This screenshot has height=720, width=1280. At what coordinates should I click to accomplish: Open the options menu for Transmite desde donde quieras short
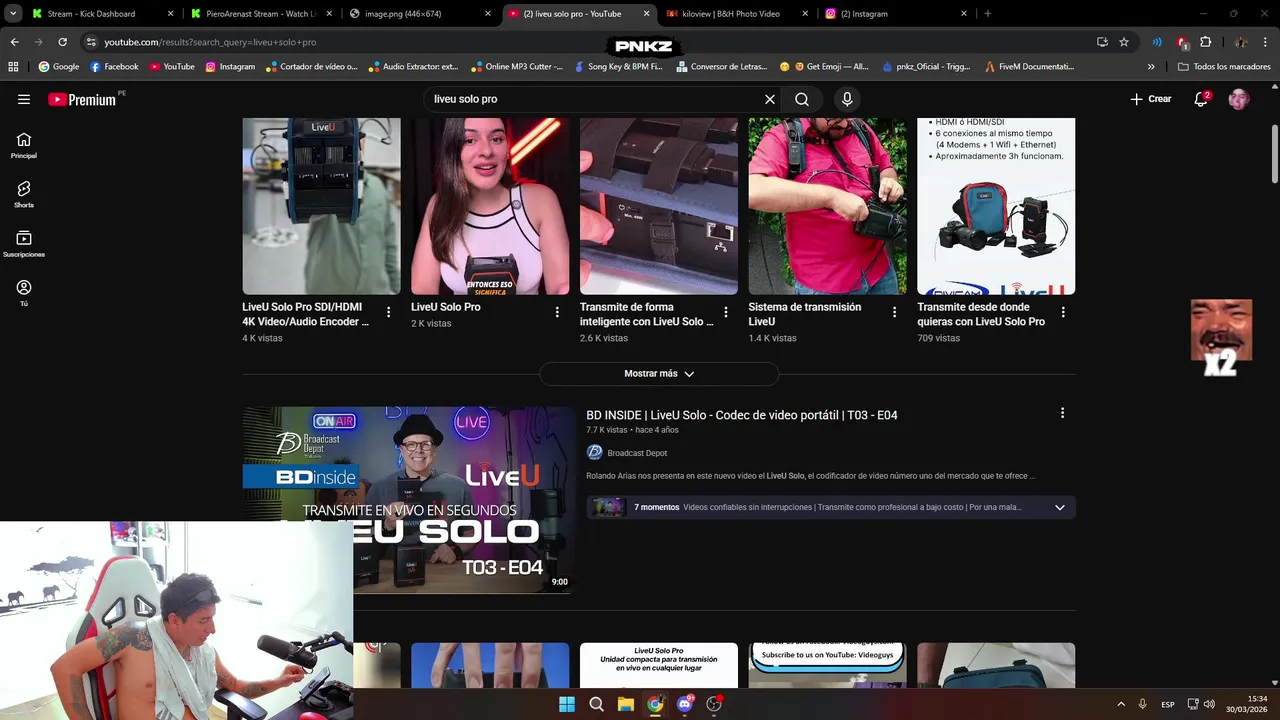point(1063,312)
